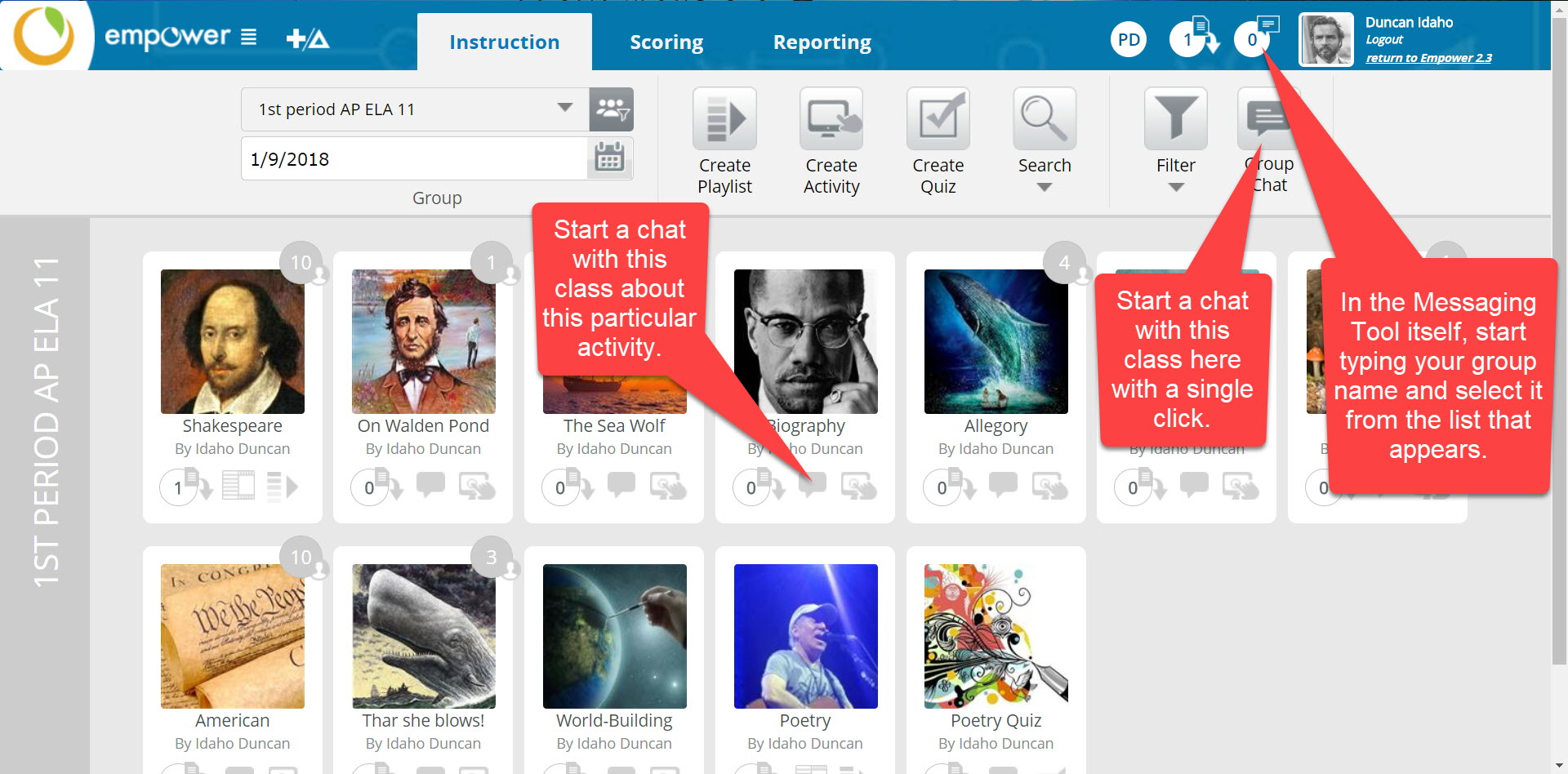Click the assign-screen icon under The Sea Wolf
The width and height of the screenshot is (1568, 774).
point(668,486)
